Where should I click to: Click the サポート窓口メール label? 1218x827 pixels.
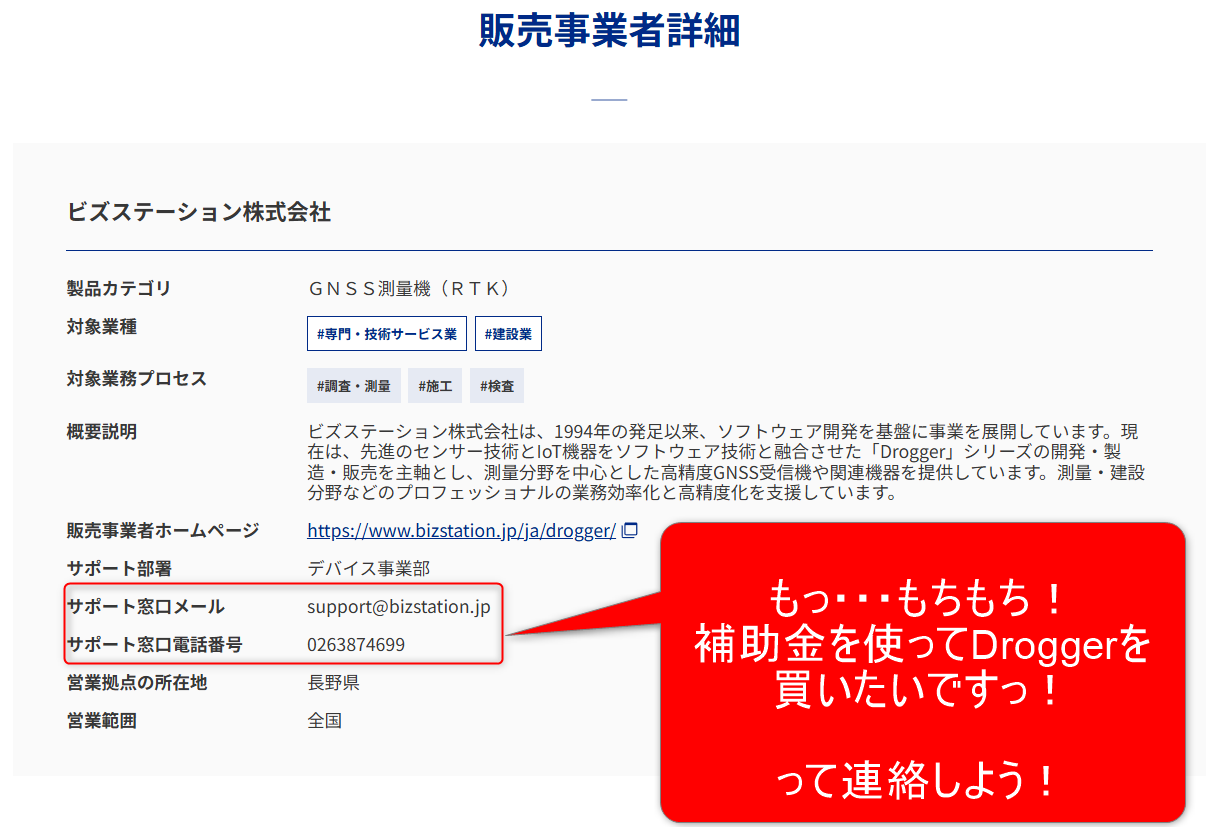(145, 607)
